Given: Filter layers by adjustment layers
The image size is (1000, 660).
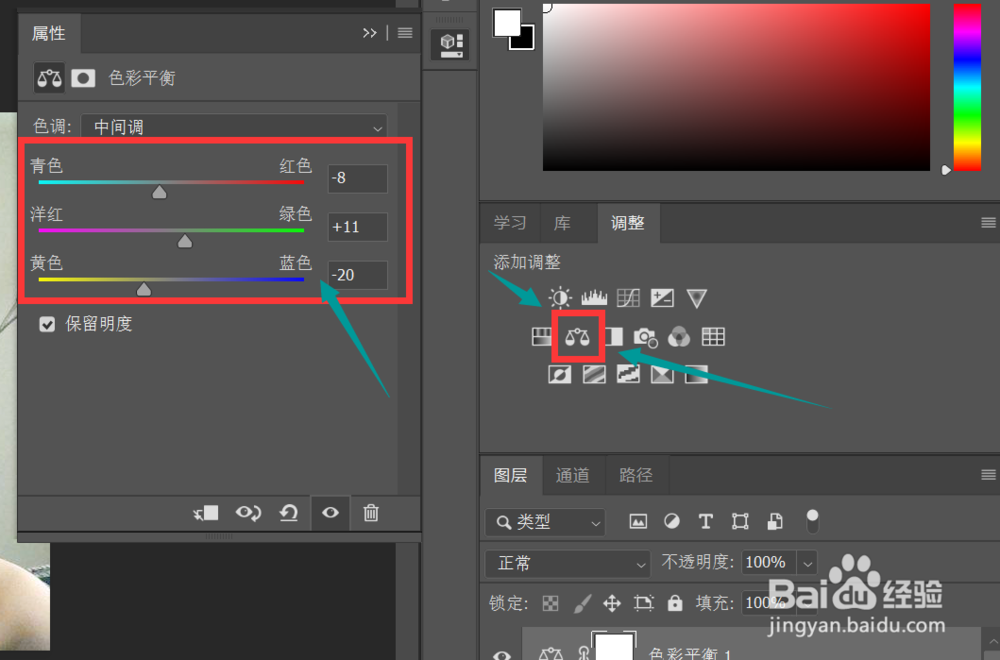Looking at the screenshot, I should pos(672,522).
